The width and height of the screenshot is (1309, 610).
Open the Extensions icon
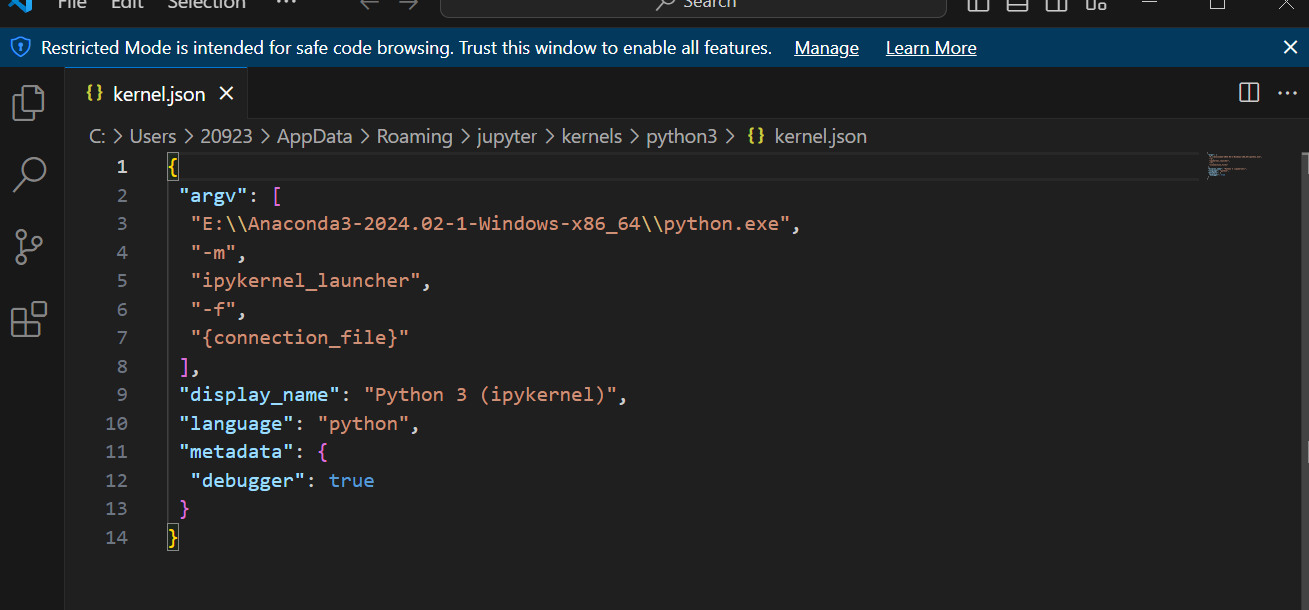pos(29,318)
